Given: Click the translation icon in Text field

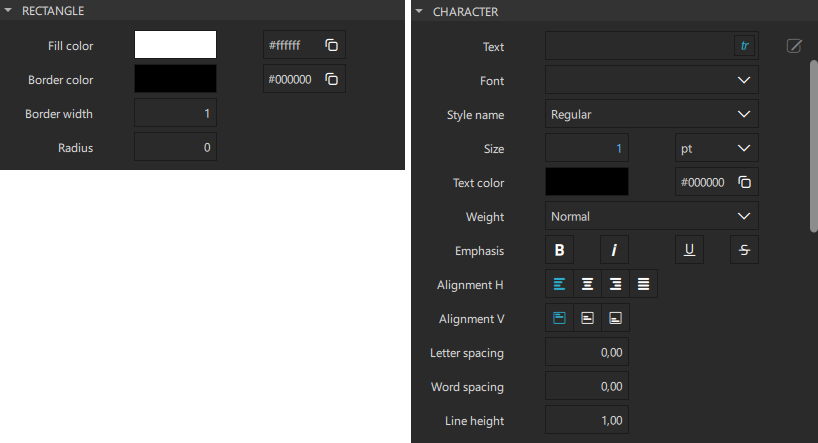Looking at the screenshot, I should tap(744, 46).
